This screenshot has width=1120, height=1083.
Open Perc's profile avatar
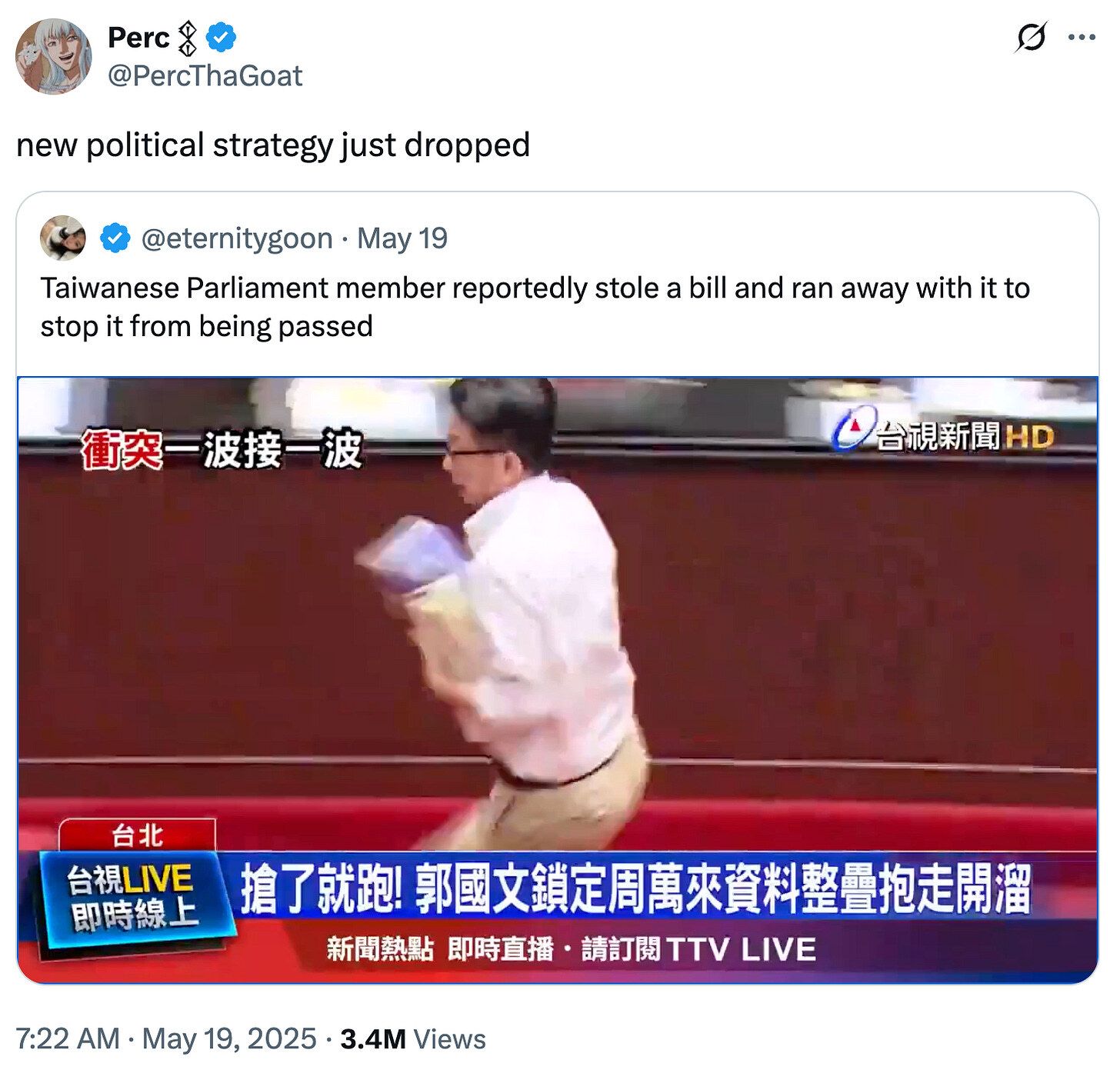54,56
